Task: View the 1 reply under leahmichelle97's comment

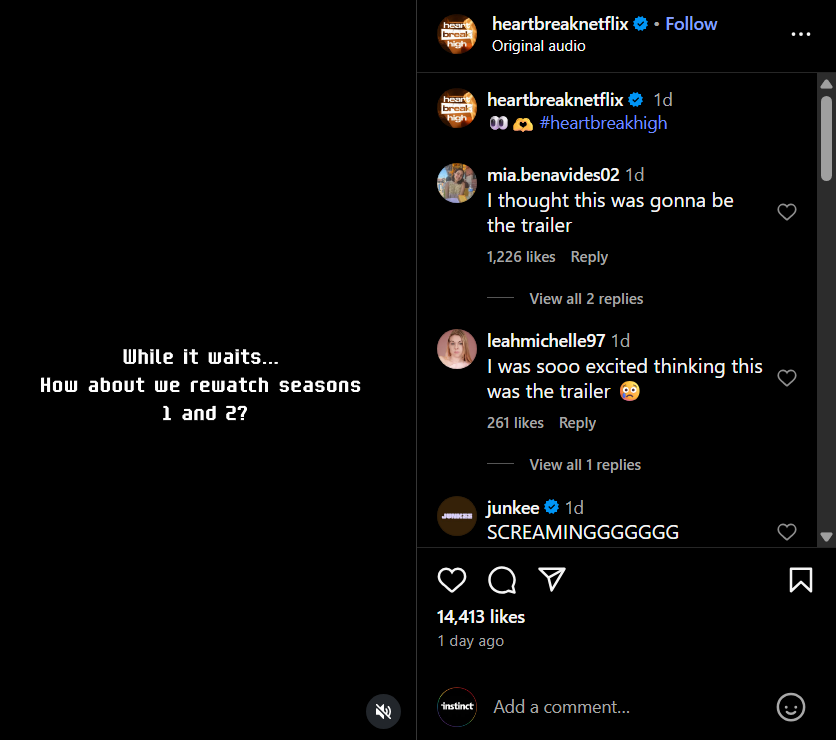Action: tap(584, 464)
